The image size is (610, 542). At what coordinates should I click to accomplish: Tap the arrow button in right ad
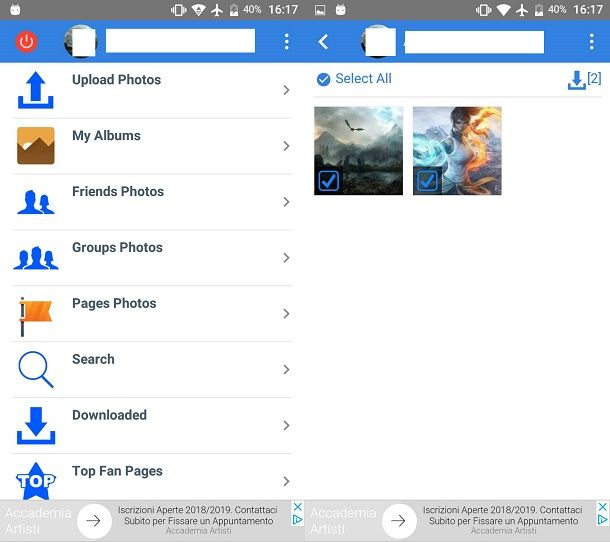(x=399, y=521)
